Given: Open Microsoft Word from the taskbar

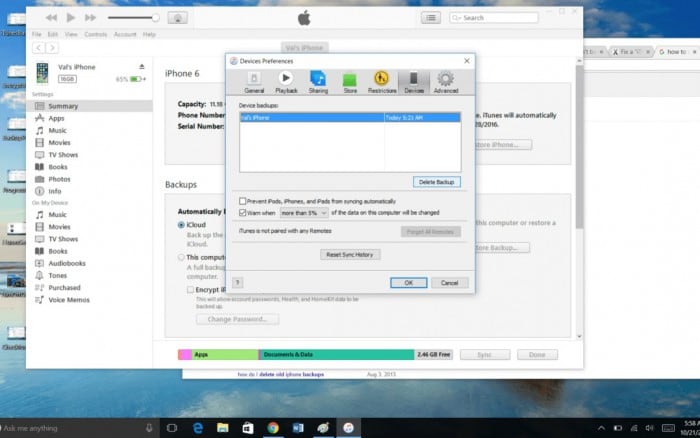Looking at the screenshot, I should coord(298,428).
